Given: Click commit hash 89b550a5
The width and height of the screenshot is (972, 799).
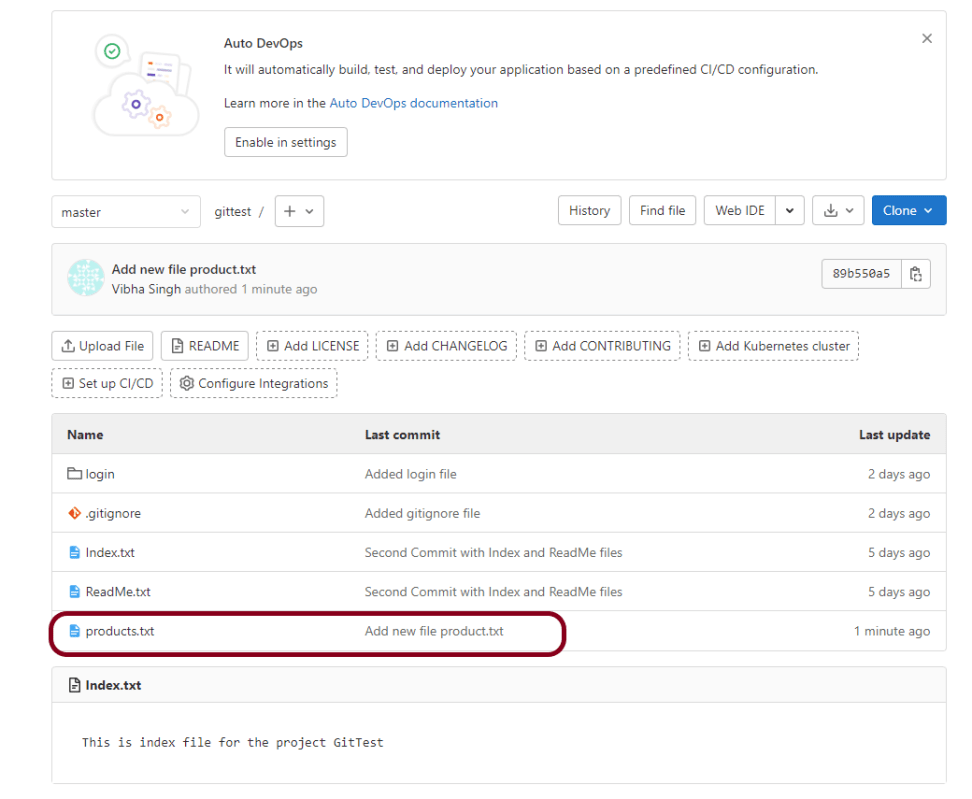Looking at the screenshot, I should point(861,274).
